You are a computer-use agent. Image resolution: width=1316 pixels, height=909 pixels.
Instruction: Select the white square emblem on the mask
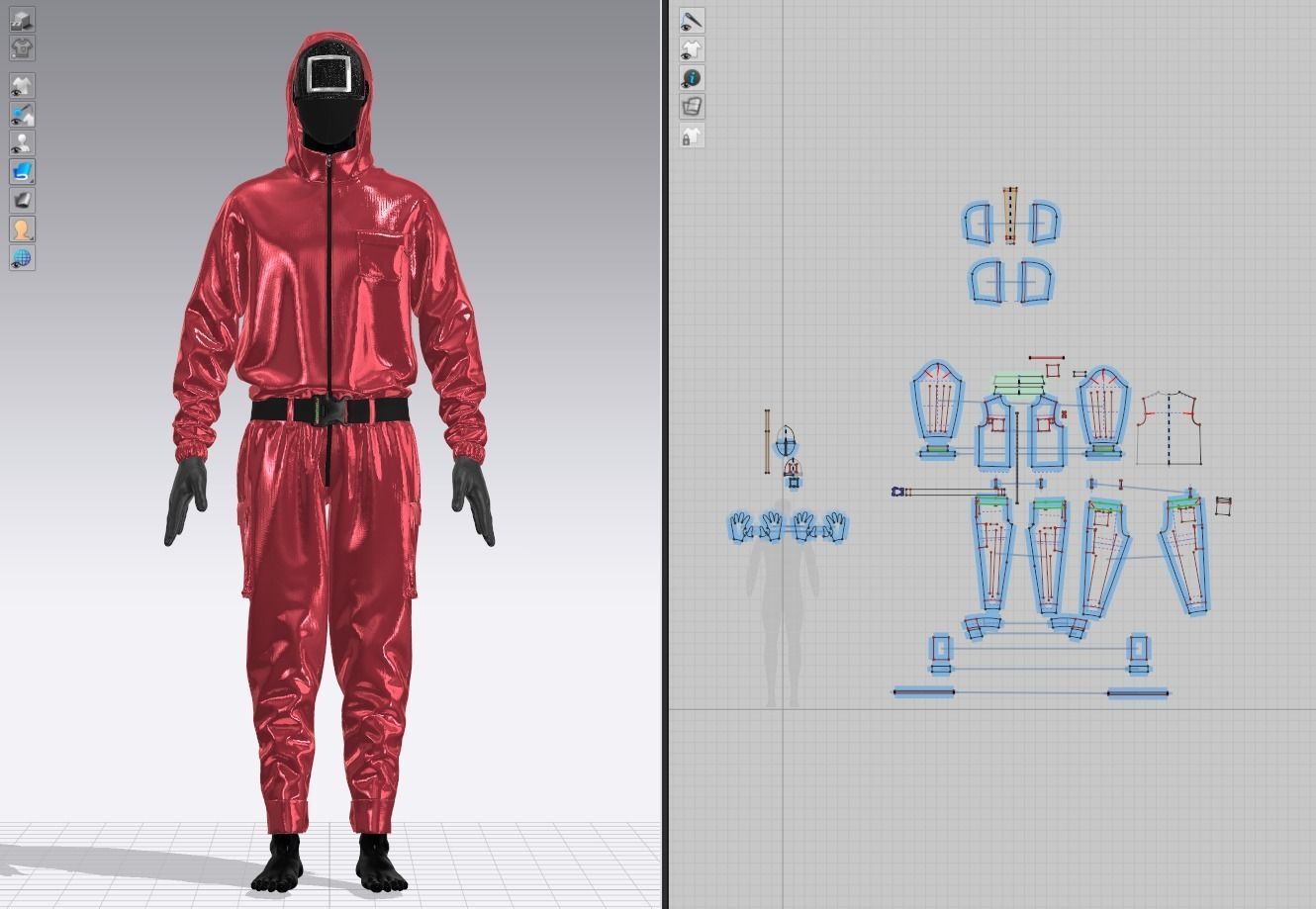(327, 74)
